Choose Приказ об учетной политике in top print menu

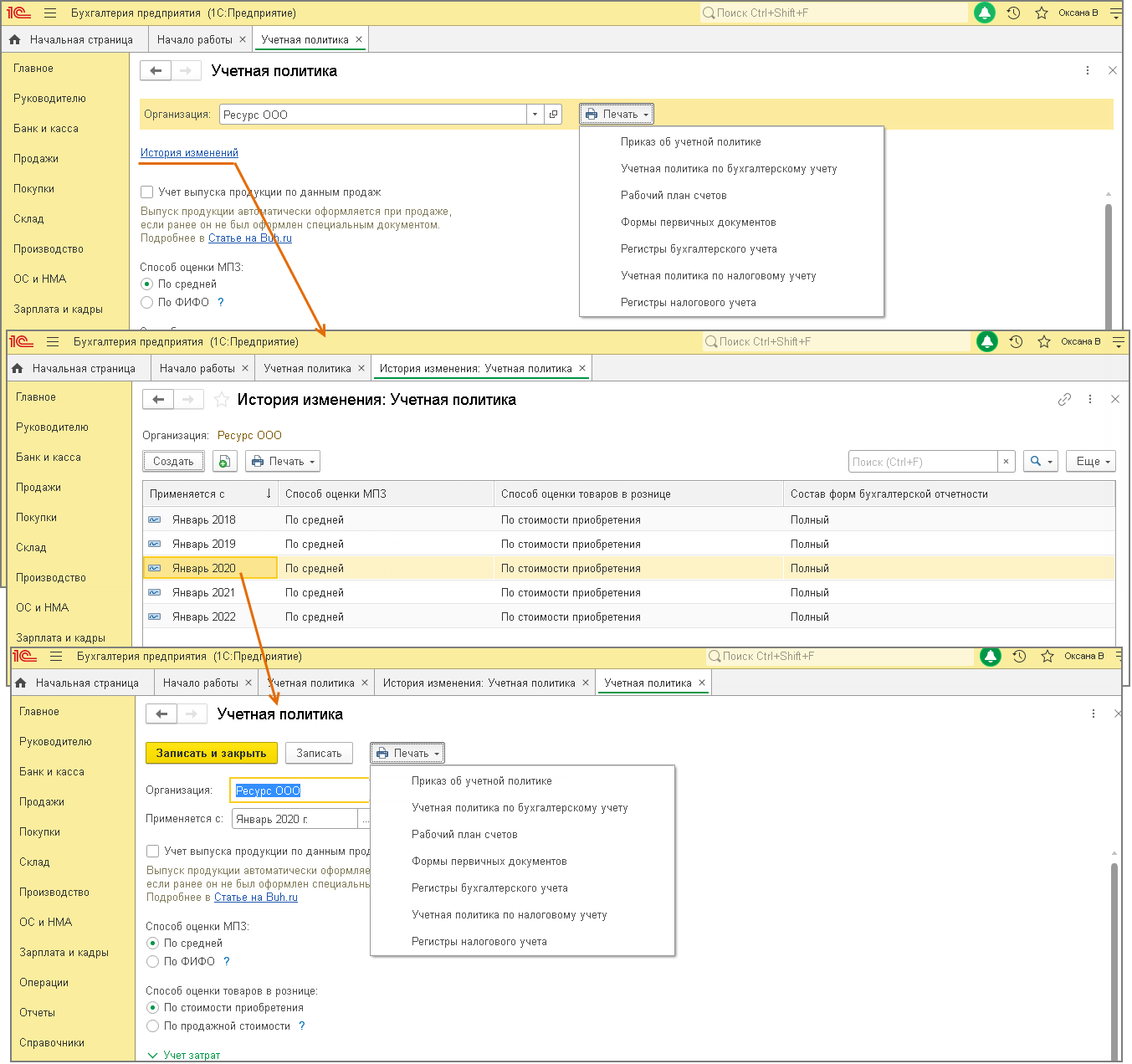tap(691, 142)
